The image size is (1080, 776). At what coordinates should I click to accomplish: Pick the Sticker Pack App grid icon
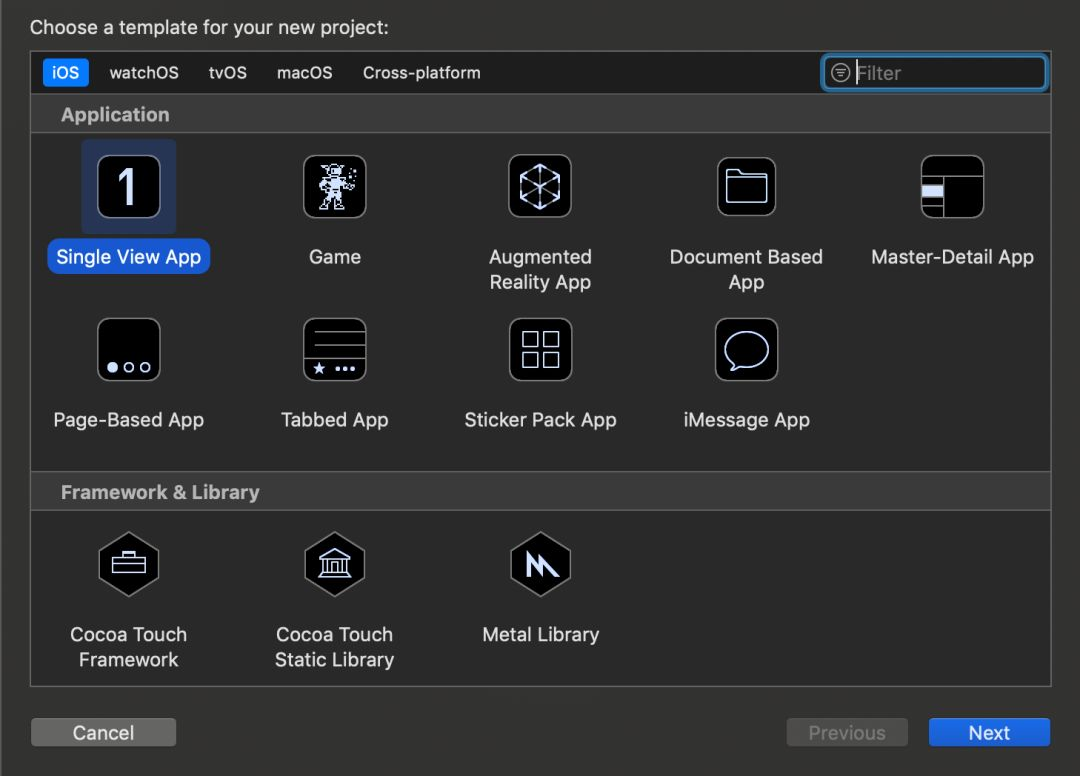click(x=540, y=349)
